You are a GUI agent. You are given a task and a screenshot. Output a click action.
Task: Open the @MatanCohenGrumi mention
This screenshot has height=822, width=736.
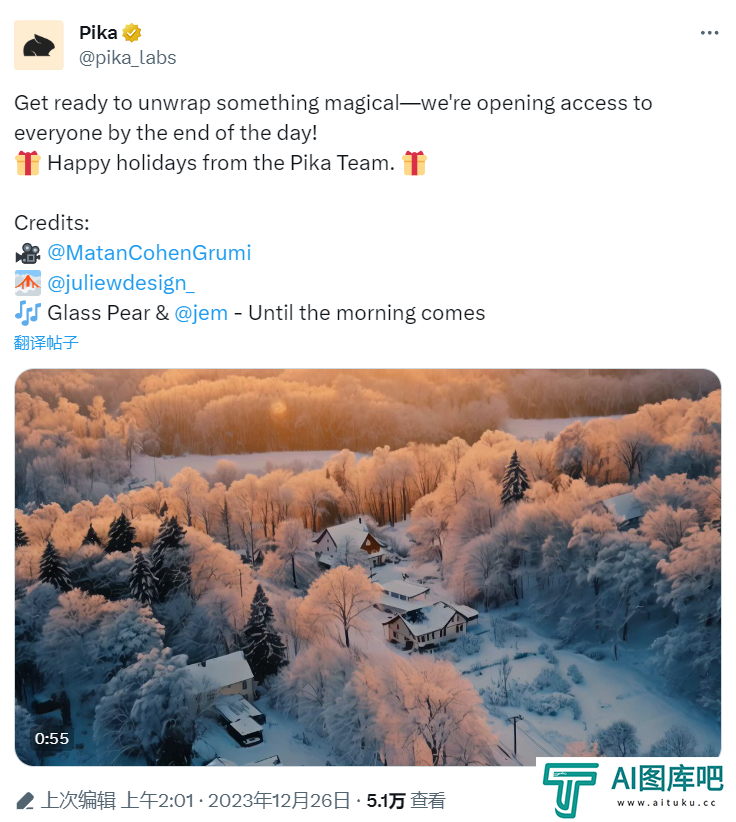[x=149, y=253]
